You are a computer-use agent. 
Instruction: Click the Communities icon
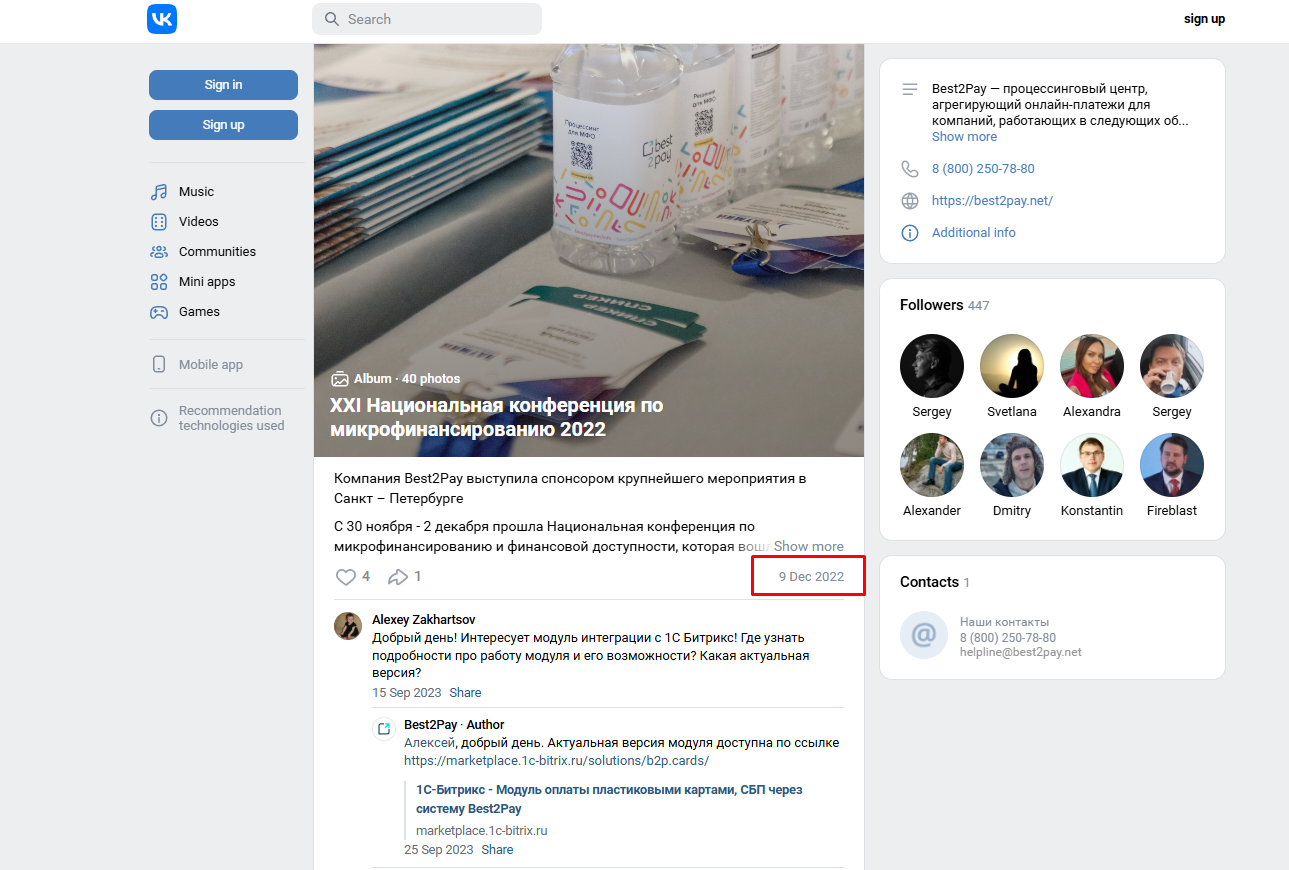pyautogui.click(x=159, y=251)
